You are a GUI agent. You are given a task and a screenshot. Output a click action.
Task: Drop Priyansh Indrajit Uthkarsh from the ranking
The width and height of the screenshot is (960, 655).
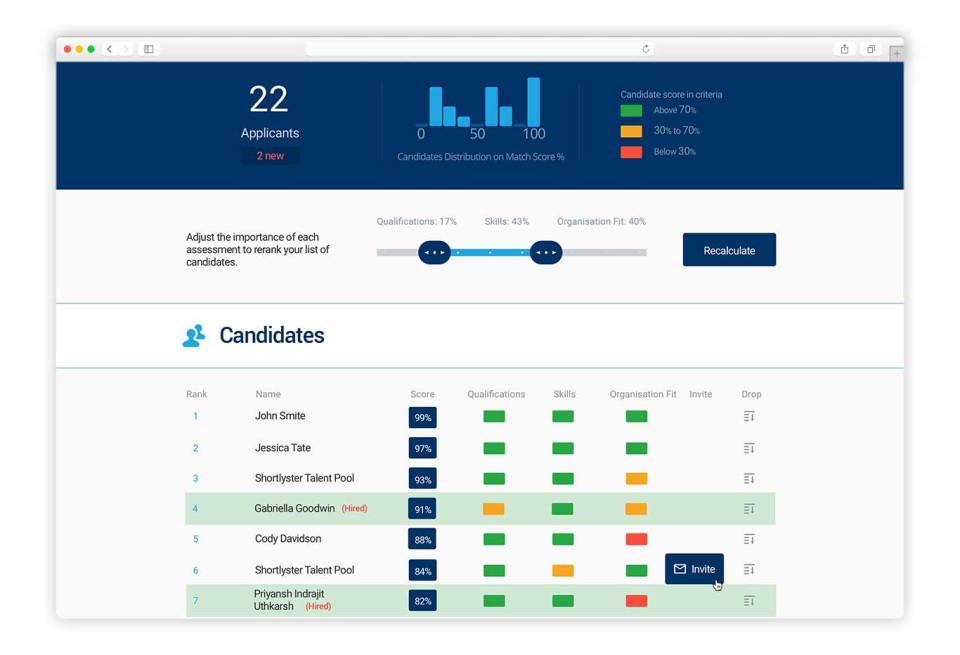pyautogui.click(x=749, y=600)
